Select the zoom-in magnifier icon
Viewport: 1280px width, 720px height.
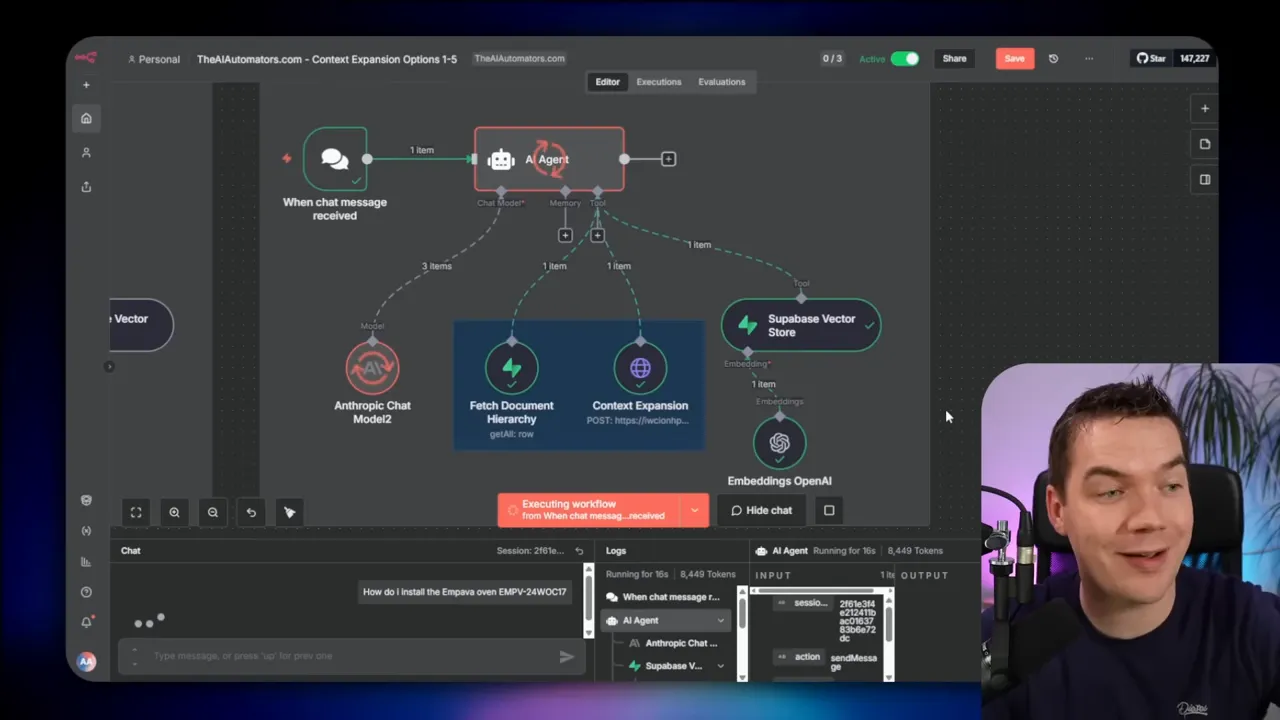pos(175,512)
